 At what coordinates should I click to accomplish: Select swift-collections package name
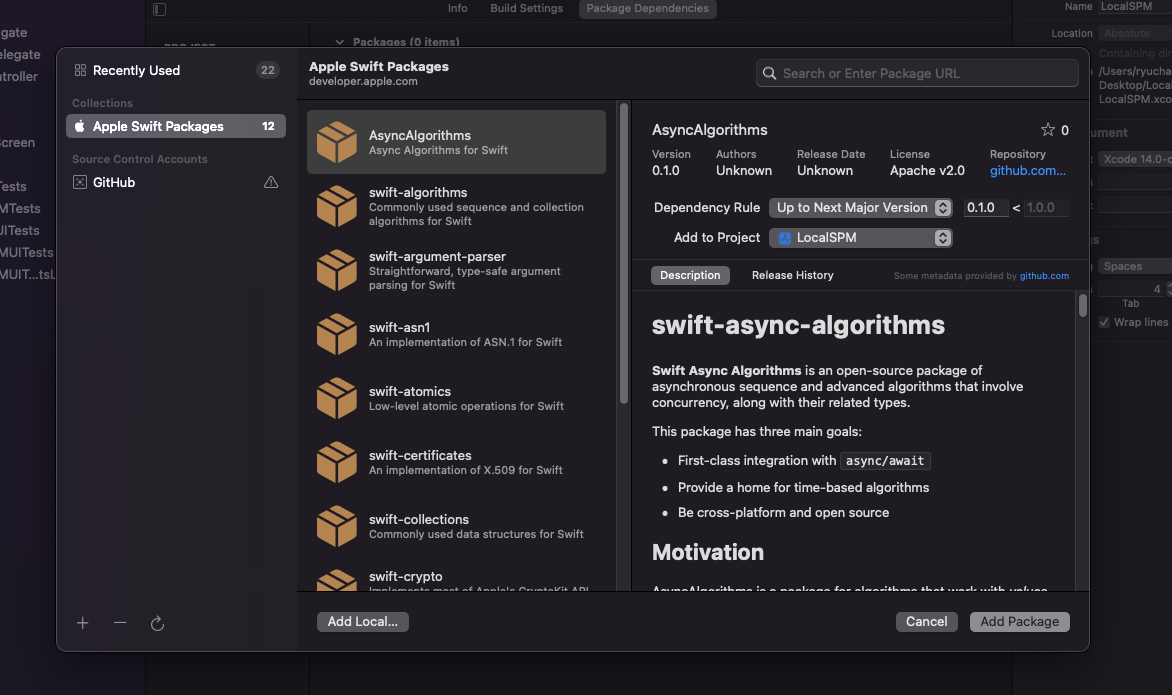(x=419, y=519)
